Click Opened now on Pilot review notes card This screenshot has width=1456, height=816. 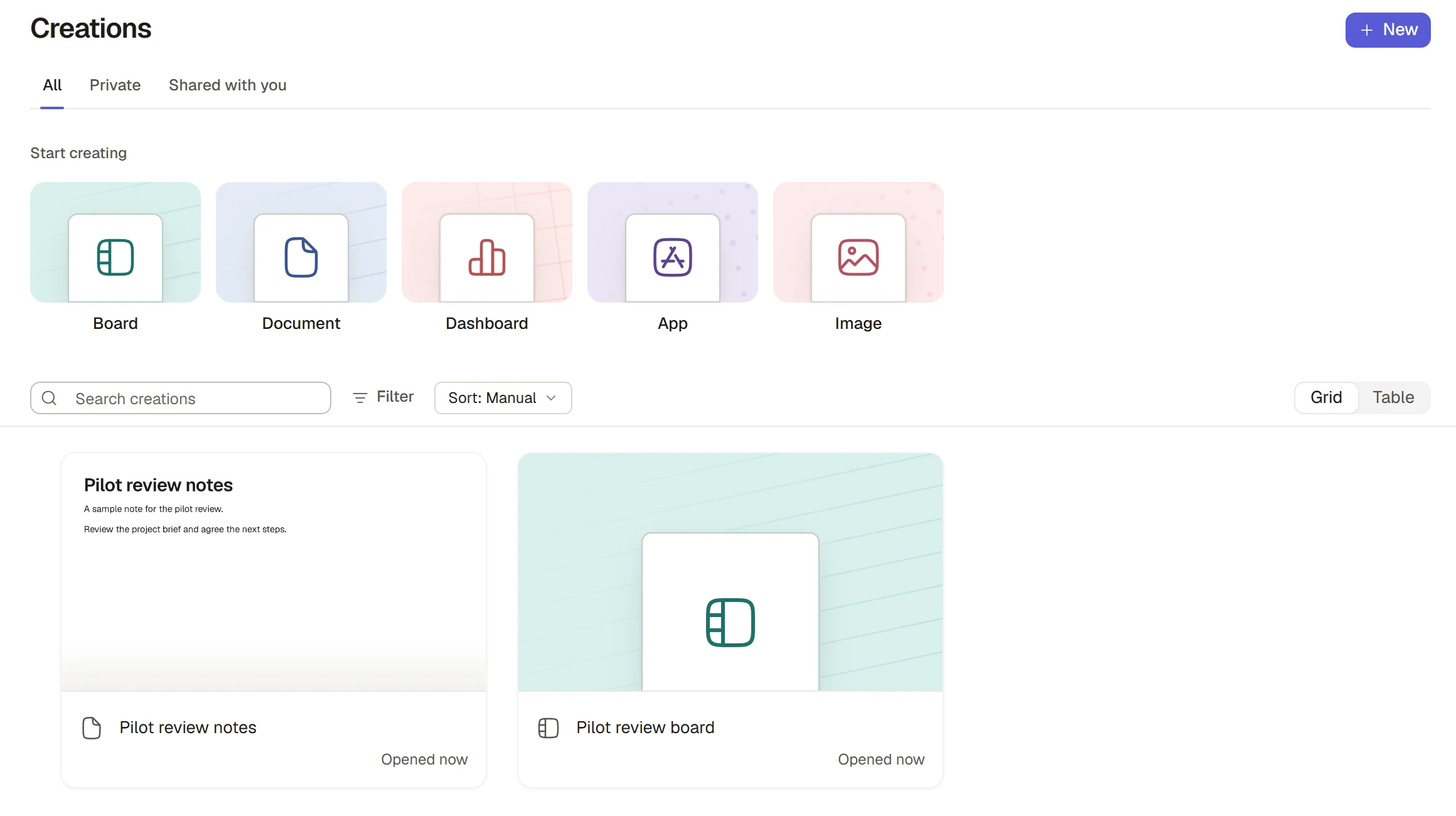(424, 760)
